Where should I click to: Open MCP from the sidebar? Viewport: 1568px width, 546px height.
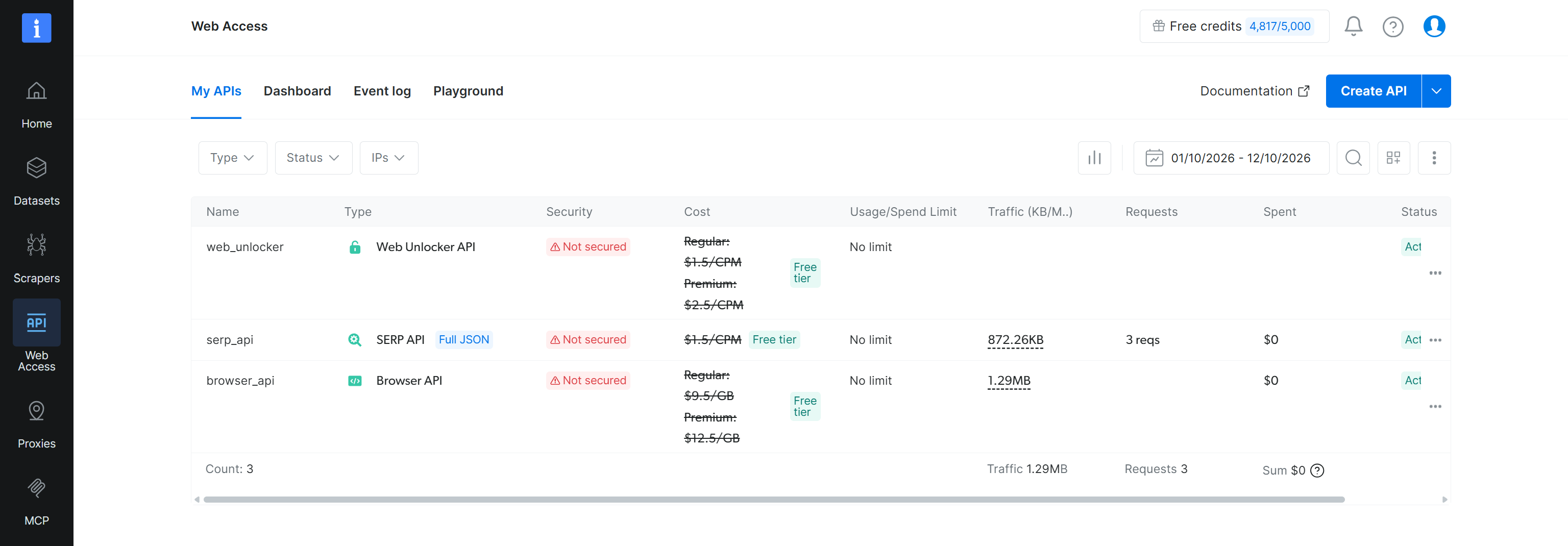tap(37, 502)
